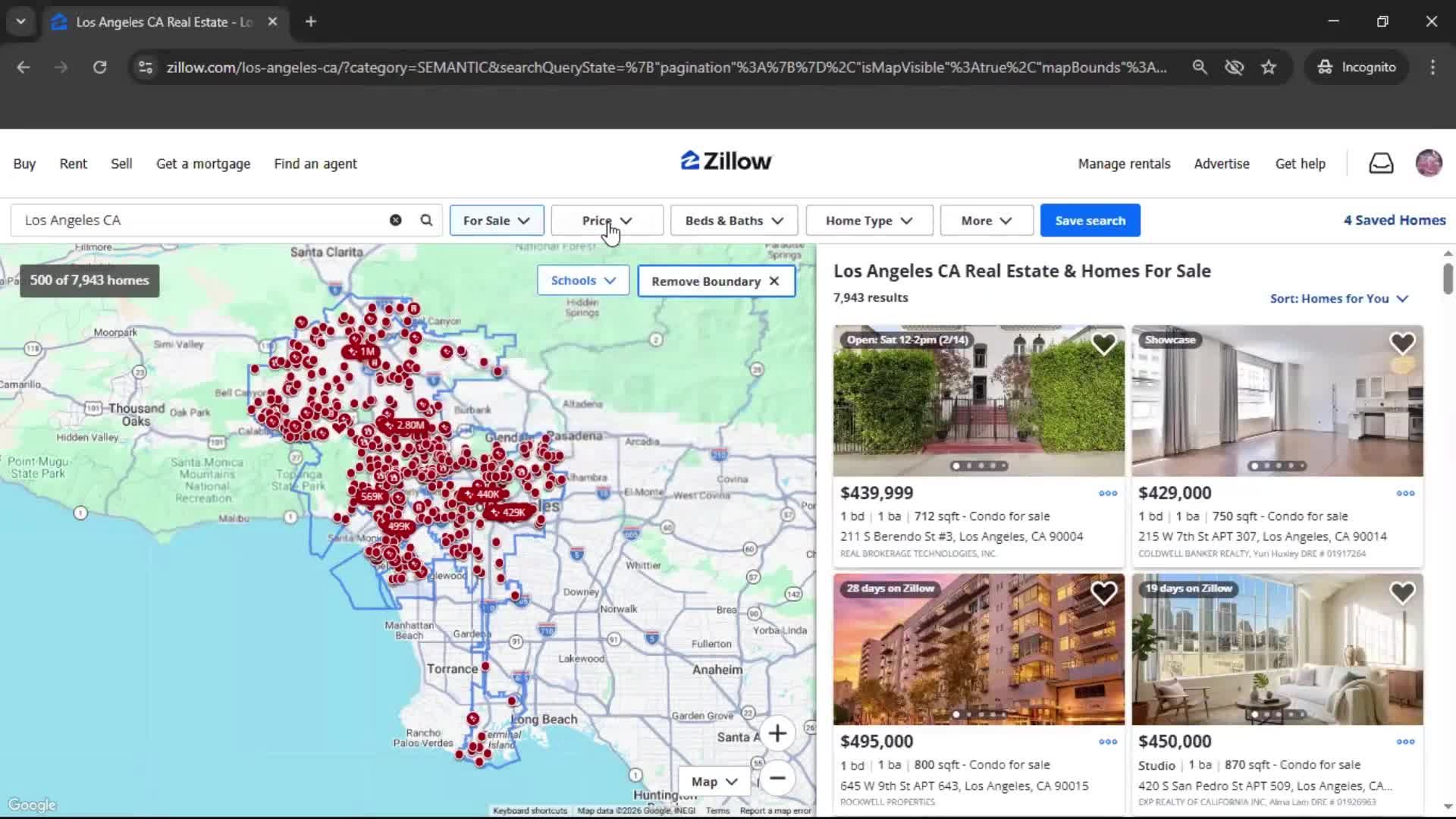Viewport: 1456px width, 819px height.
Task: Click the Save search button
Action: [x=1090, y=220]
